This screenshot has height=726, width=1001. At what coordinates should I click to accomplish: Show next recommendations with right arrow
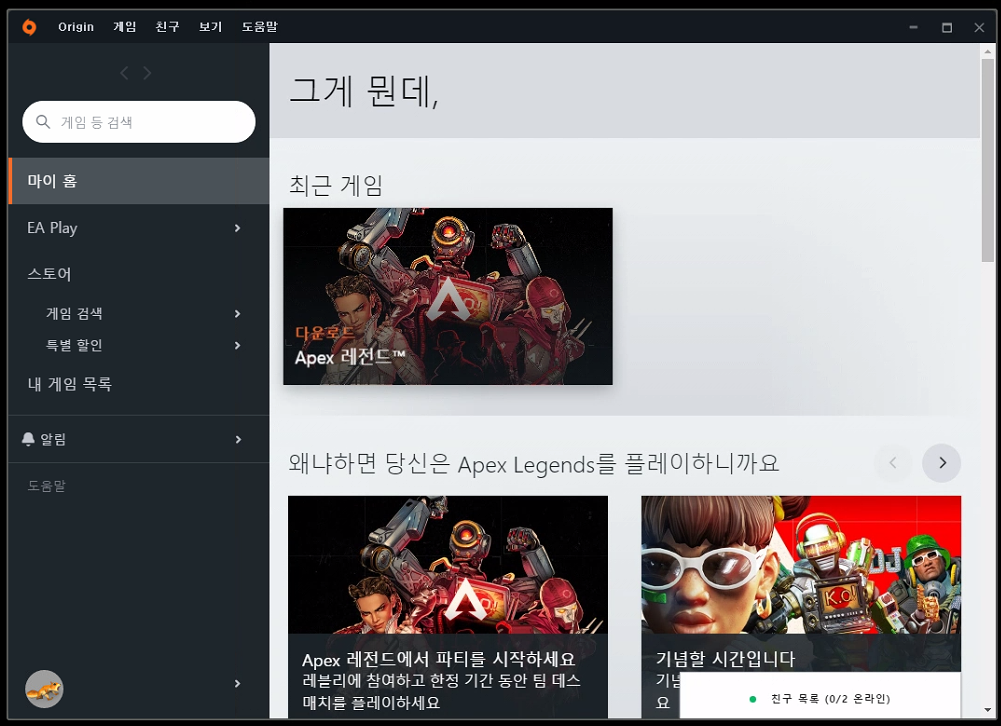click(942, 463)
